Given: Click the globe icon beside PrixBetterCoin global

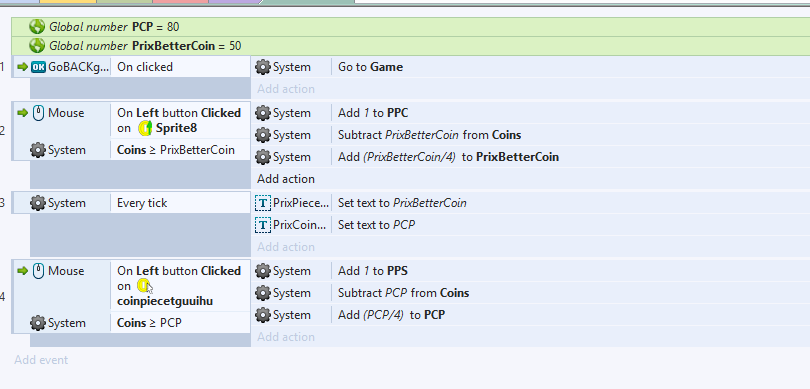Looking at the screenshot, I should coord(37,46).
